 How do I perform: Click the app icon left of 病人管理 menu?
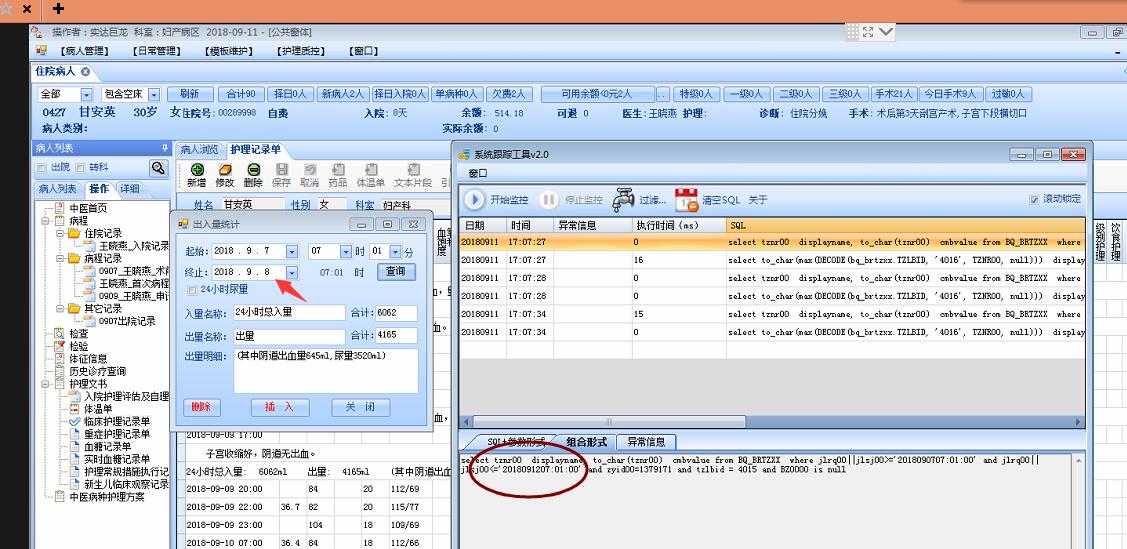coord(41,50)
